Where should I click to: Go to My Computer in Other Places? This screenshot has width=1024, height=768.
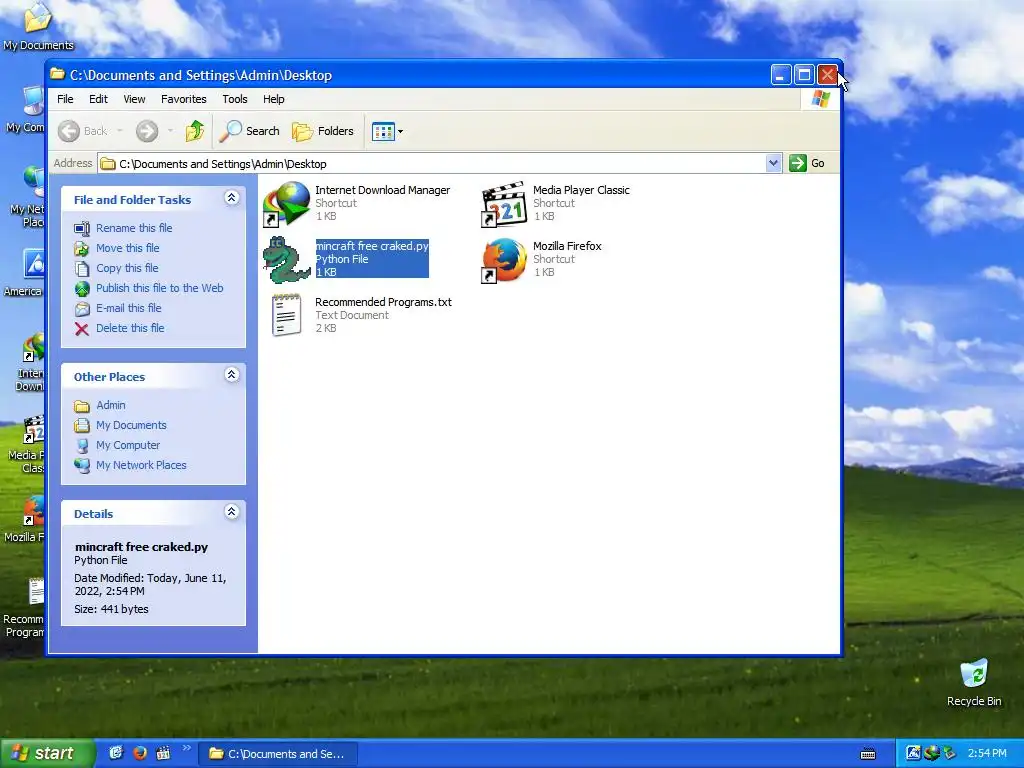(127, 445)
